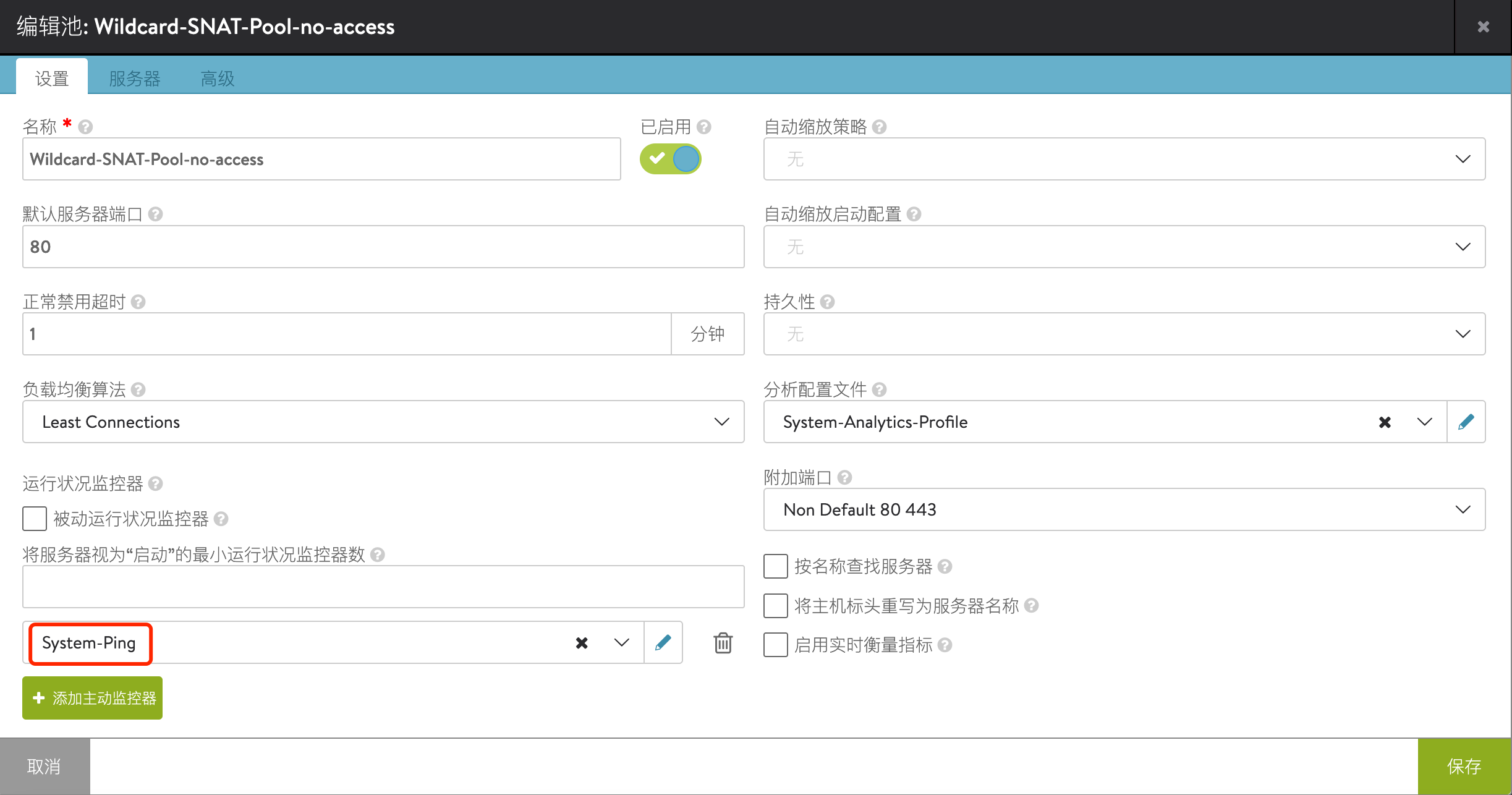Viewport: 1512px width, 795px height.
Task: Open Non Default 80 443 dropdown
Action: click(x=1124, y=509)
